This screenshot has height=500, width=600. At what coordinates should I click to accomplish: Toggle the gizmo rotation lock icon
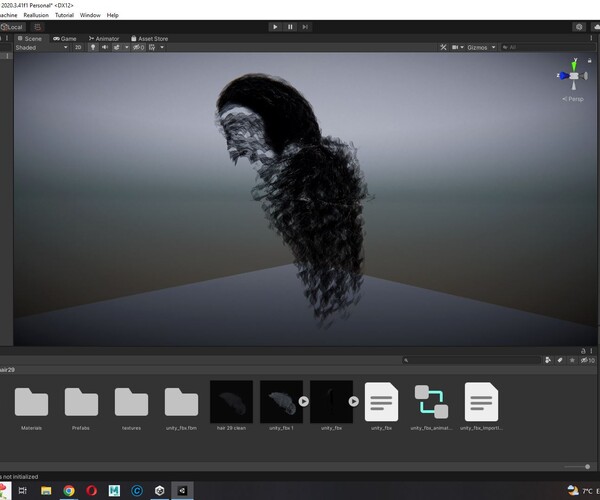(x=590, y=60)
